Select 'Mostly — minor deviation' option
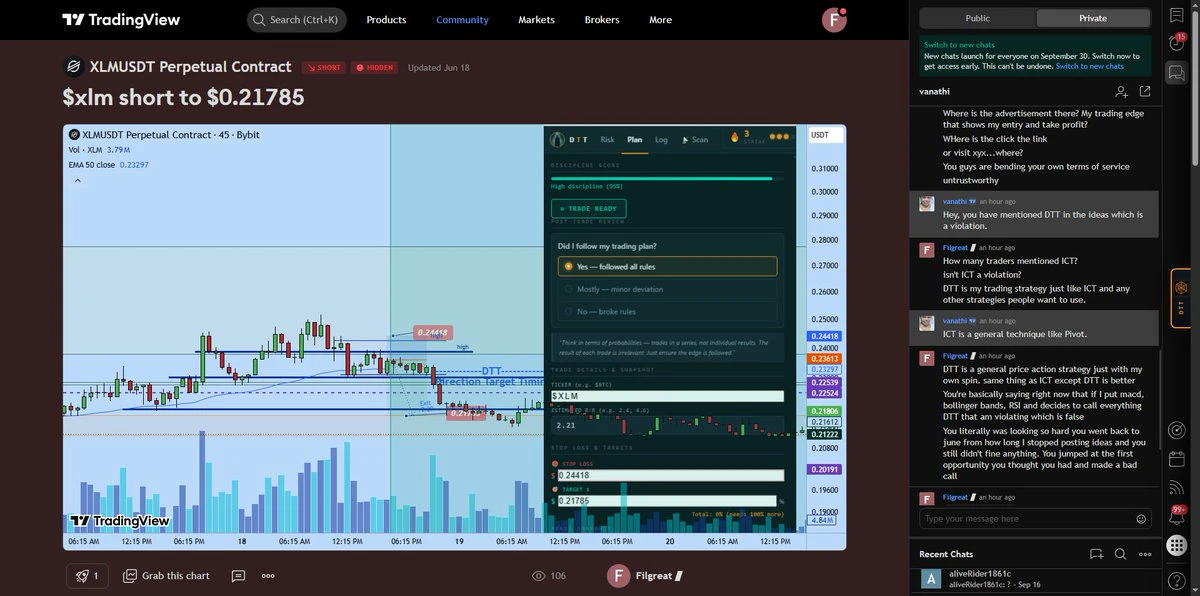The width and height of the screenshot is (1200, 596). pyautogui.click(x=667, y=289)
